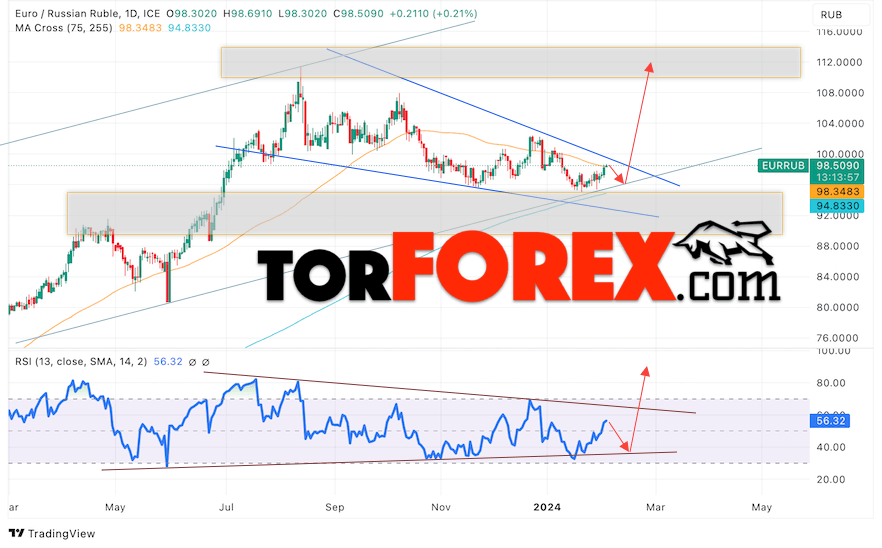Click the orange 98.3483 MA legend value

tap(140, 28)
